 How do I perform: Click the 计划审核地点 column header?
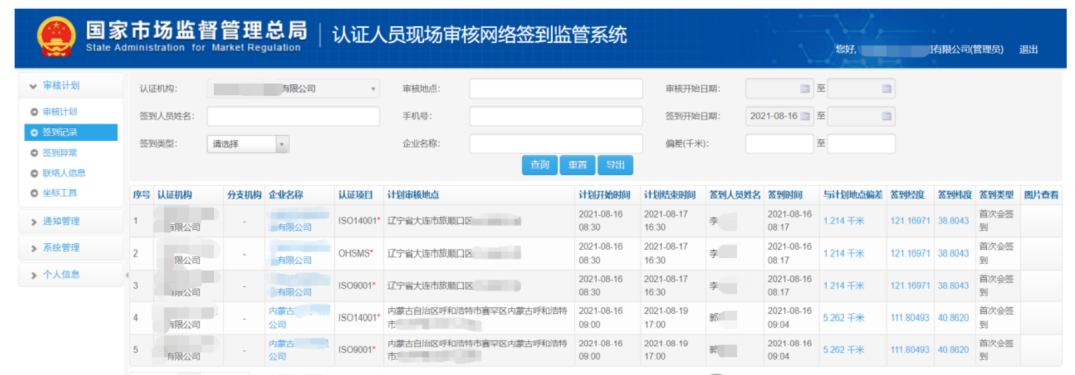pyautogui.click(x=413, y=195)
